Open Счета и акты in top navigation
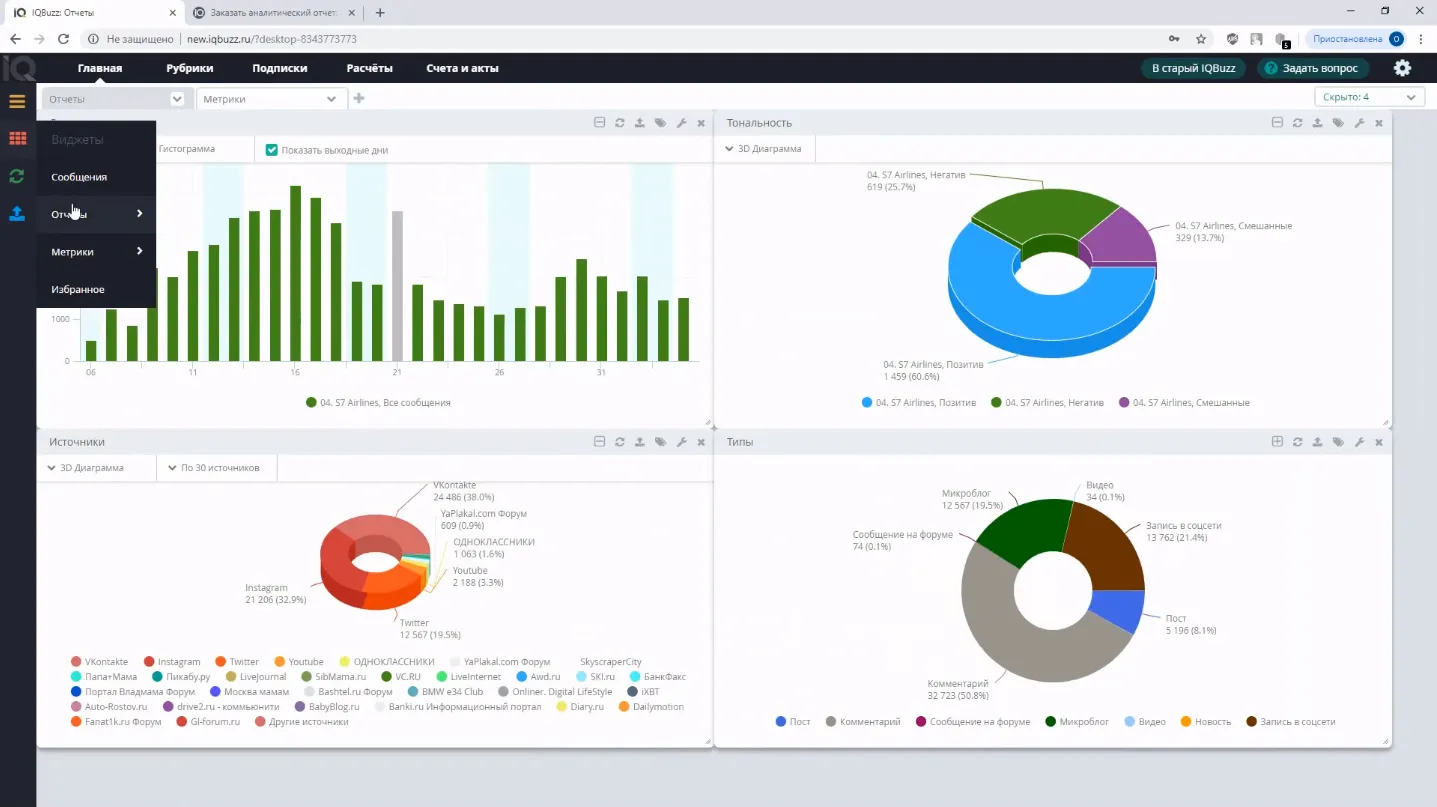Viewport: 1437px width, 807px height. click(462, 68)
